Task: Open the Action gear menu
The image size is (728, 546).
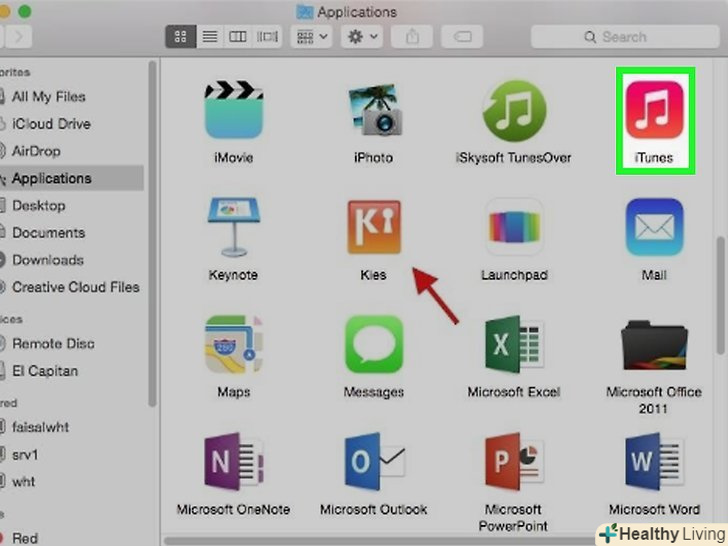Action: 362,36
